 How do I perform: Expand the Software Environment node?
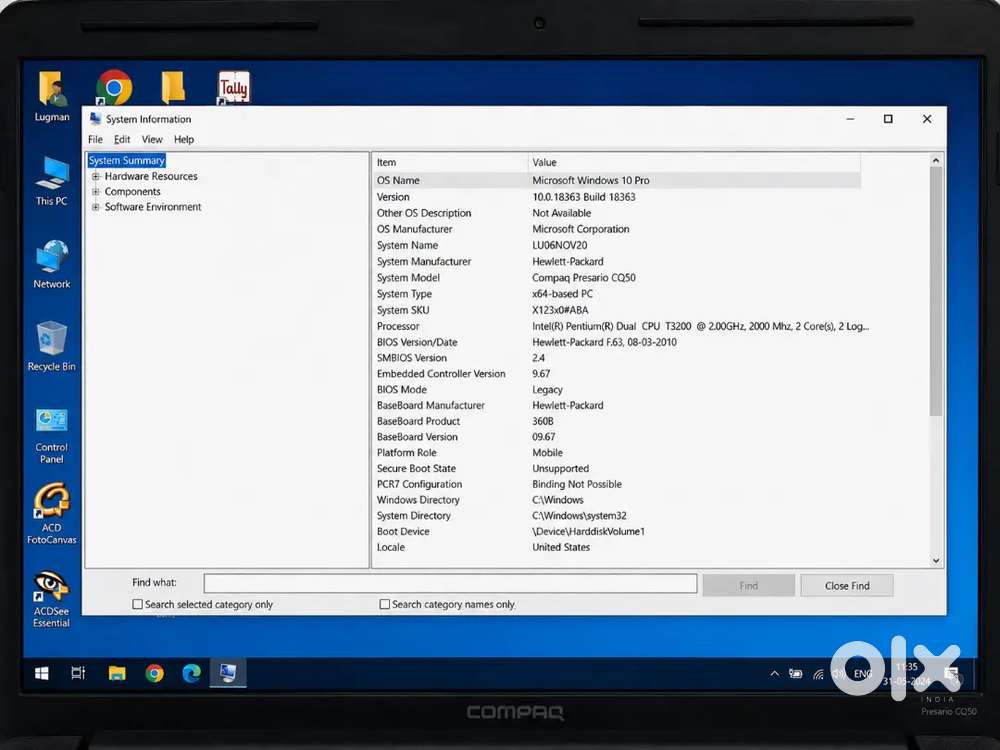pos(96,207)
